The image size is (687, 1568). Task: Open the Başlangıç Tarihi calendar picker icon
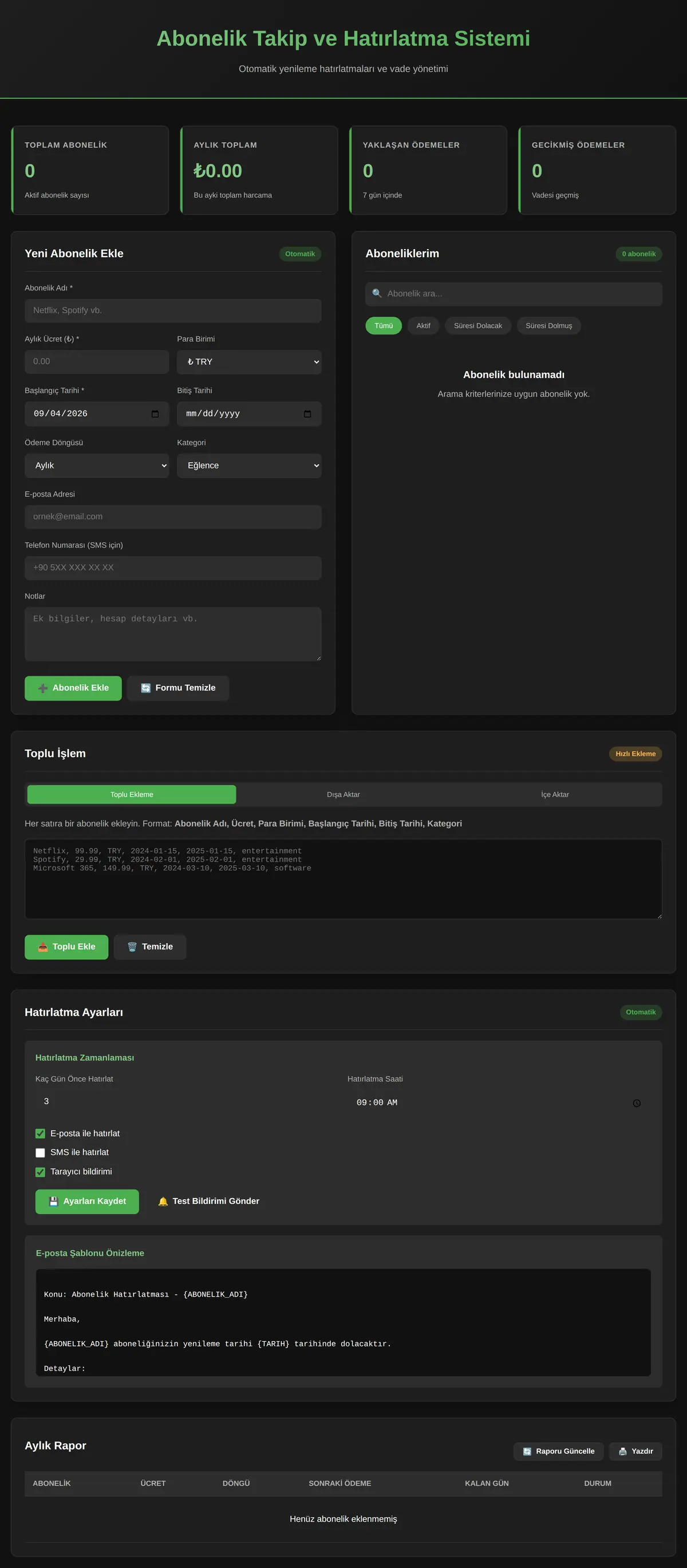[x=155, y=414]
